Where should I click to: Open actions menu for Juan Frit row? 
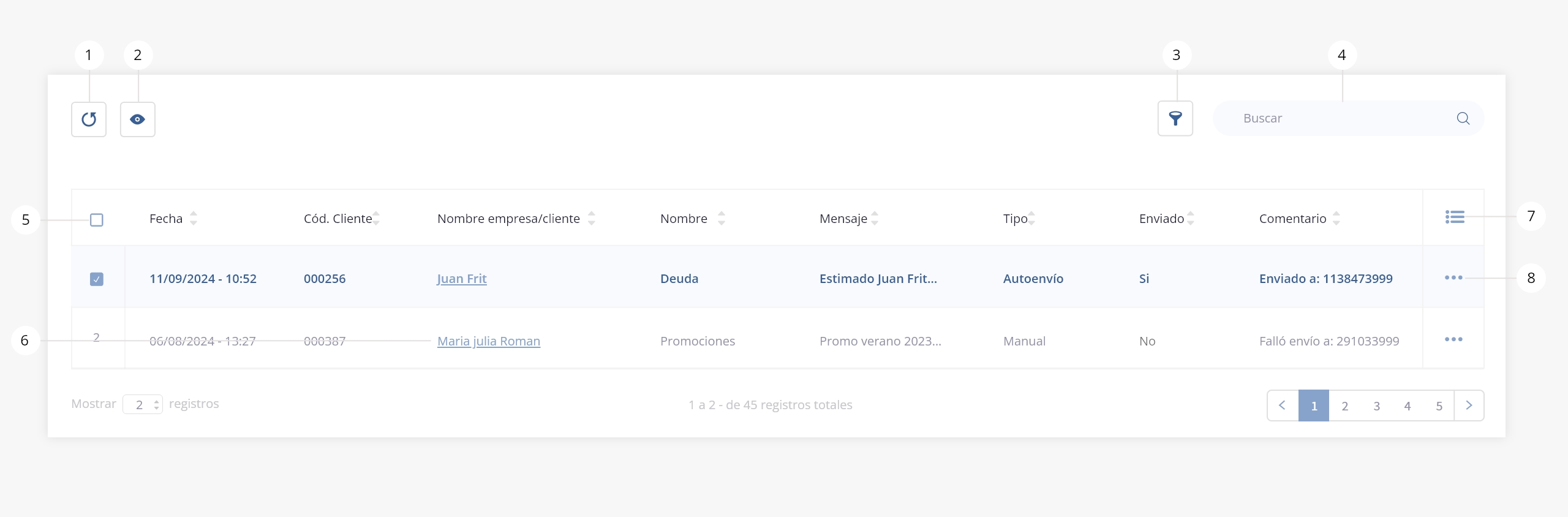(1453, 278)
